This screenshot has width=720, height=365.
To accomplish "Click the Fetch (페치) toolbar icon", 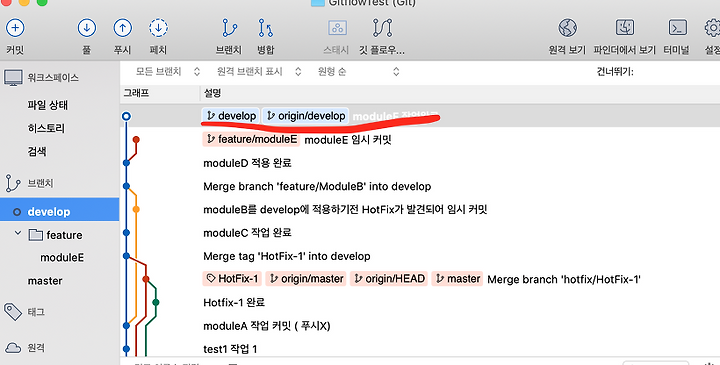I will point(158,28).
